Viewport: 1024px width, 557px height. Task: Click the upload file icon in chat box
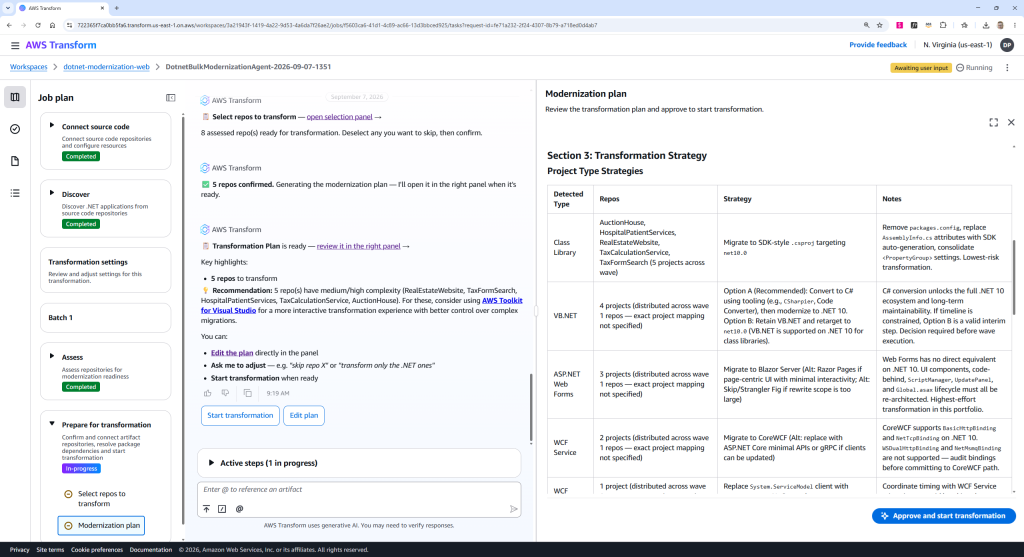(x=206, y=509)
